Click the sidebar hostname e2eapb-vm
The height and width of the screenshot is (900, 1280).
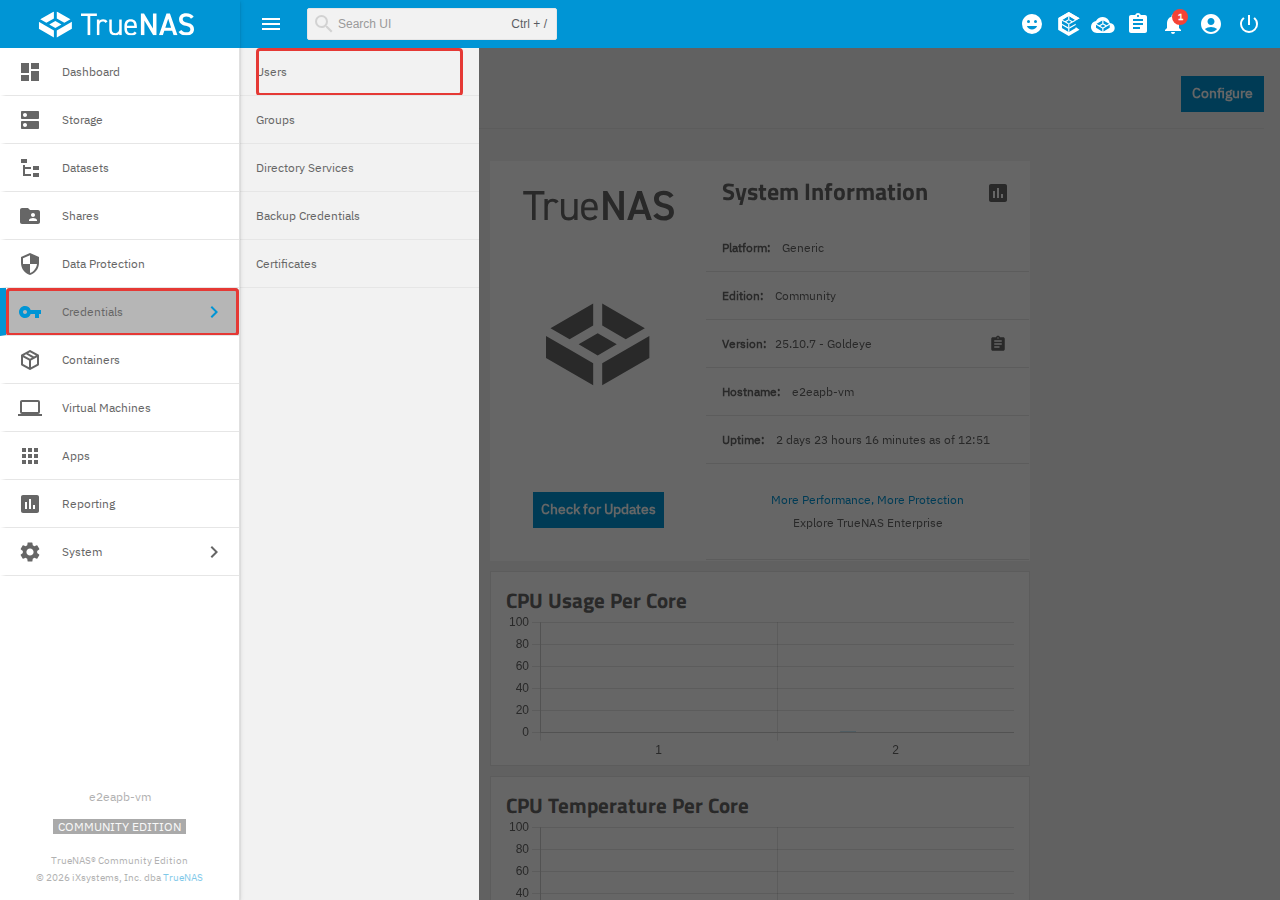[120, 797]
